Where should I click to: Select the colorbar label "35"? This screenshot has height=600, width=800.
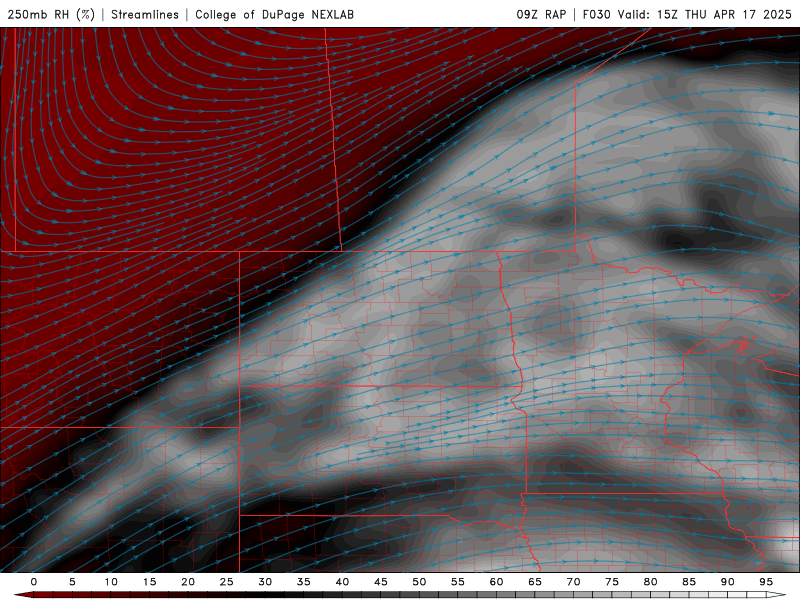pyautogui.click(x=303, y=582)
